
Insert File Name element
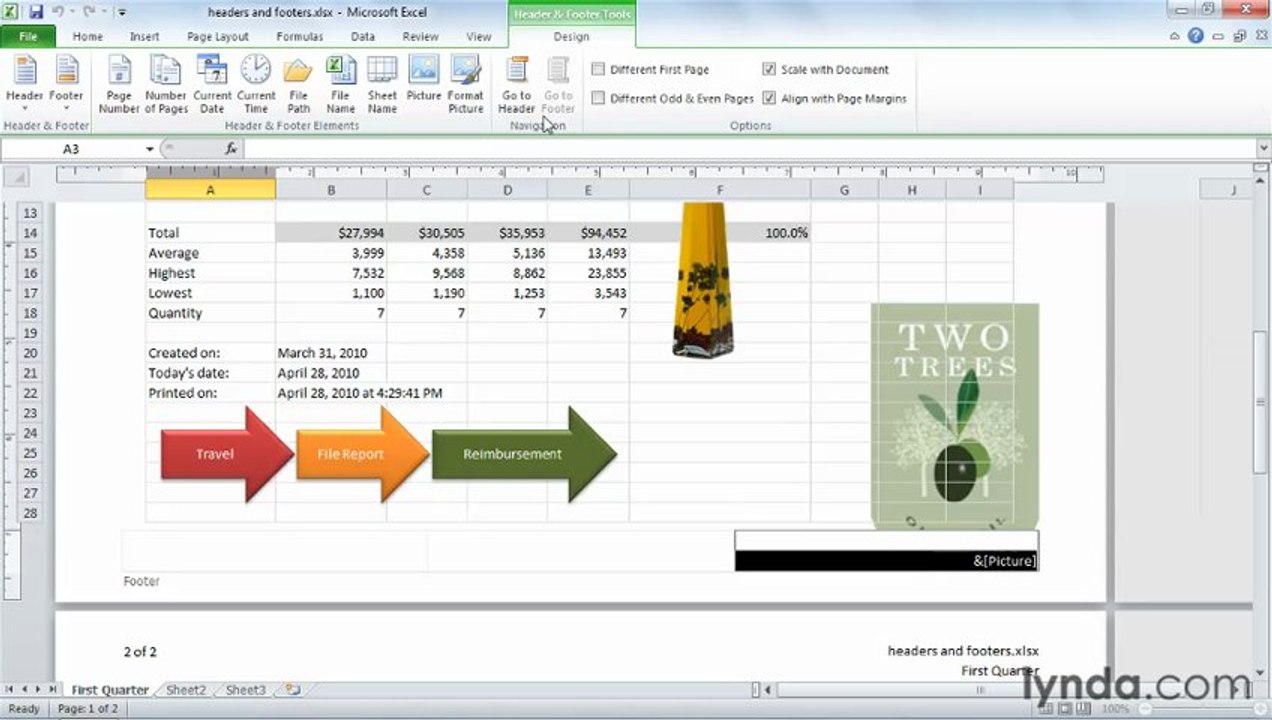point(340,84)
